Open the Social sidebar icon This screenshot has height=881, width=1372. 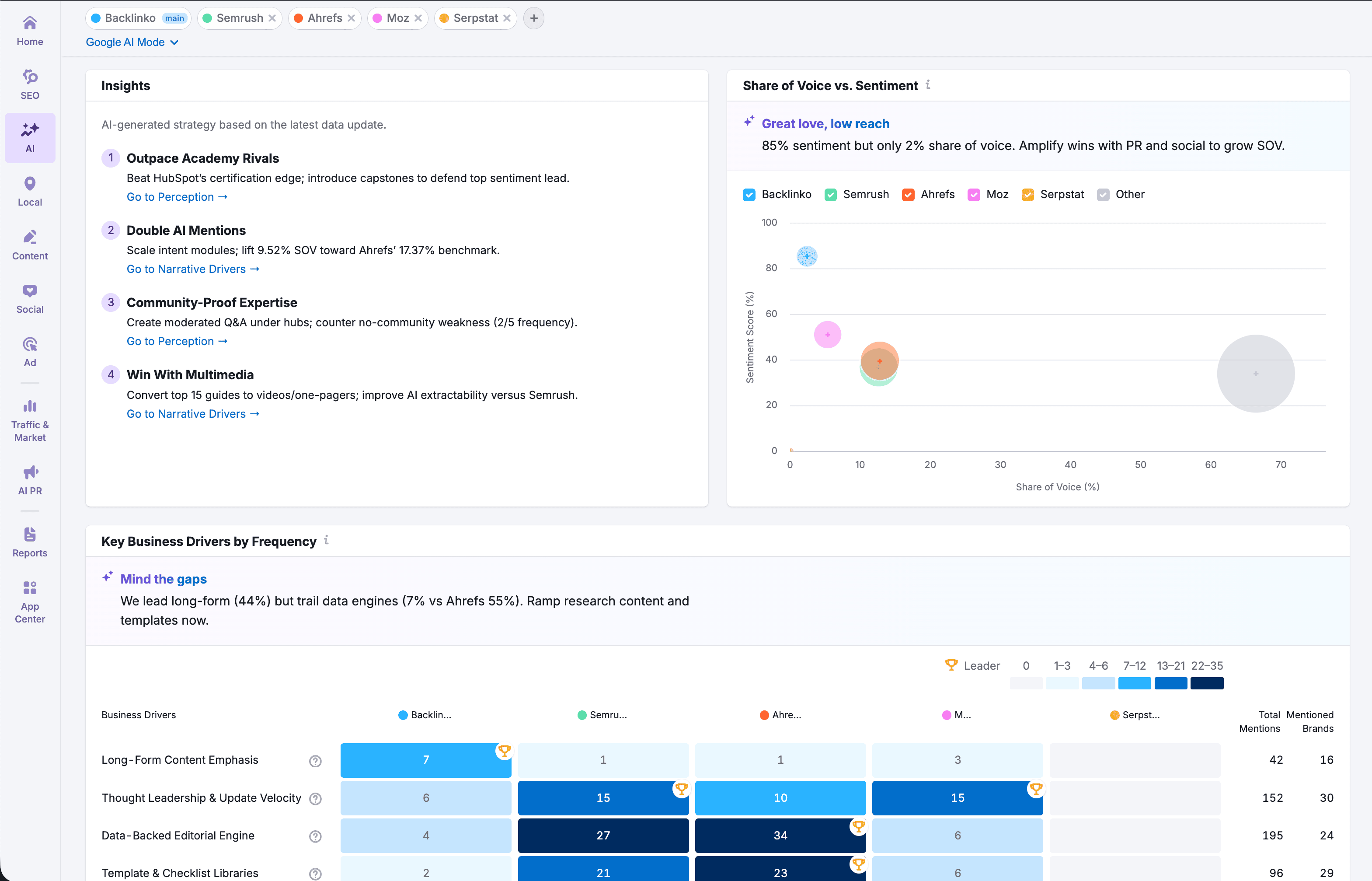pyautogui.click(x=30, y=290)
